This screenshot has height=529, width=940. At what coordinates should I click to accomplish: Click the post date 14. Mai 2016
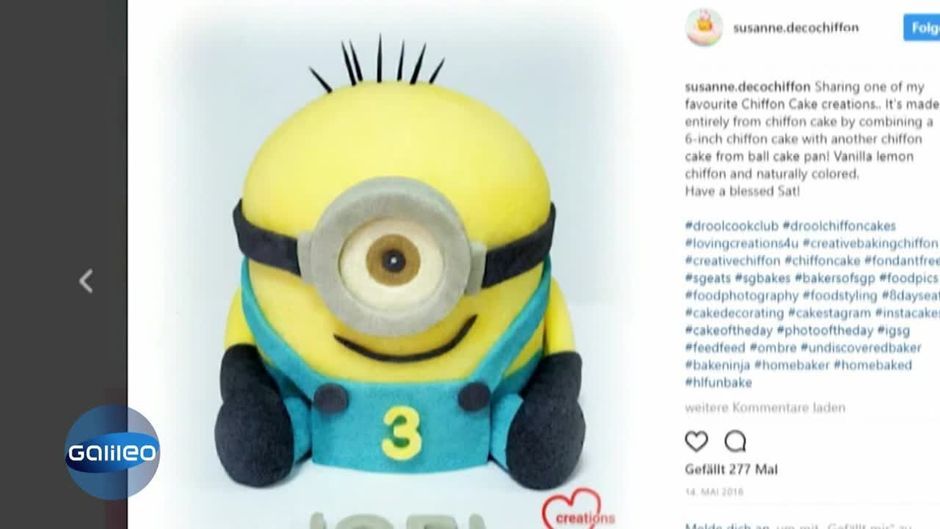714,492
